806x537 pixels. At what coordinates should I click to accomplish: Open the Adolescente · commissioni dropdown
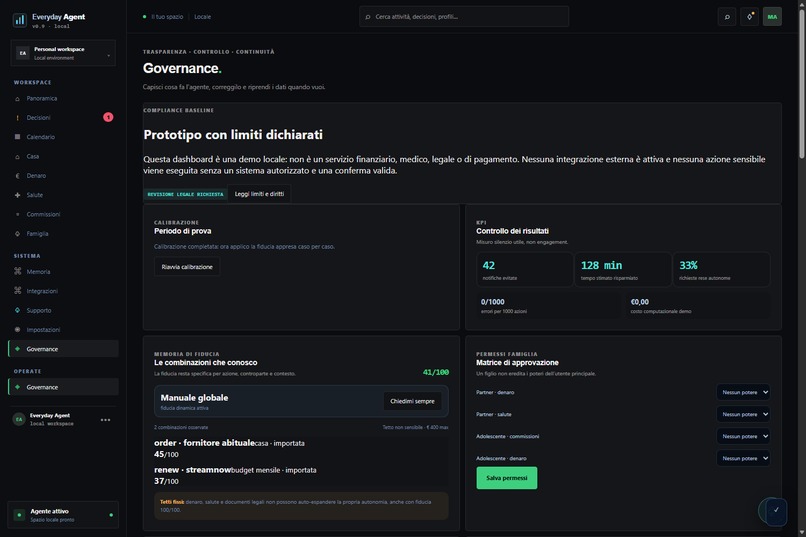[743, 436]
